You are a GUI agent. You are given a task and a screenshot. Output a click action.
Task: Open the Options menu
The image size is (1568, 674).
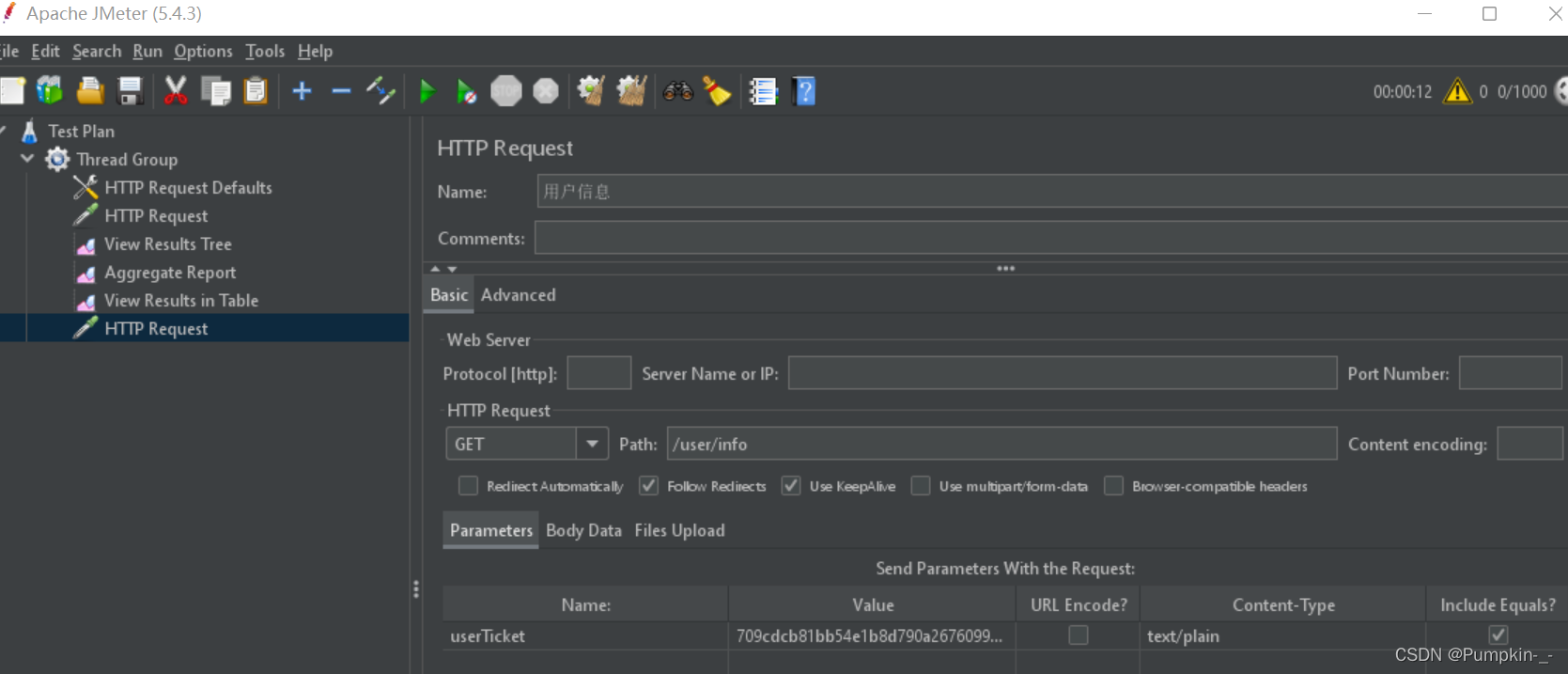[x=203, y=51]
